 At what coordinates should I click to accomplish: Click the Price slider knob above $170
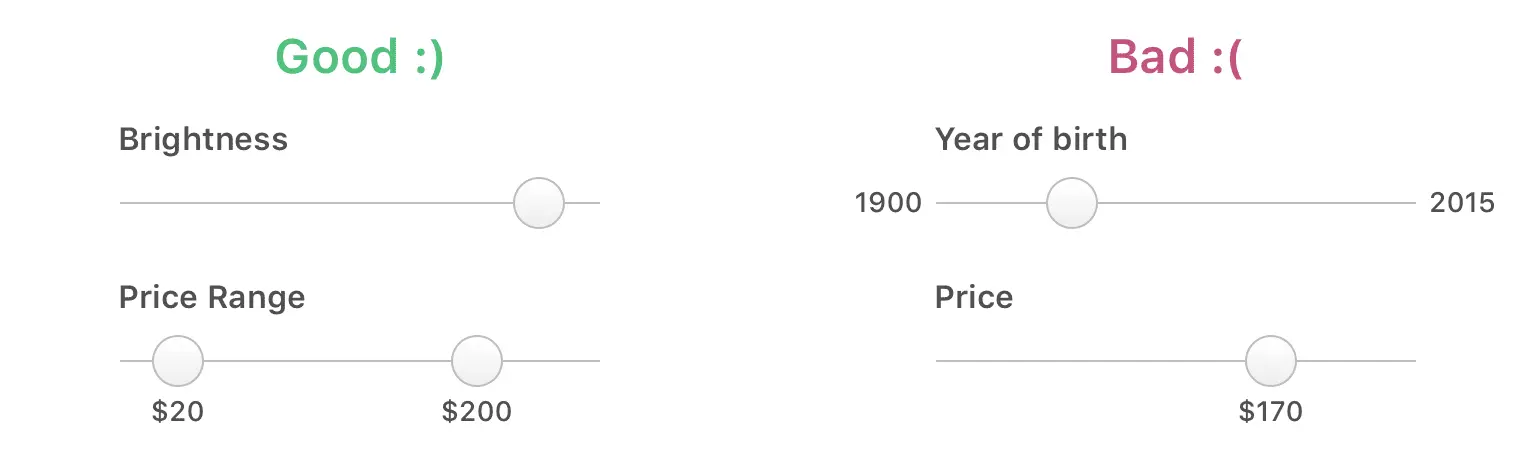[1271, 361]
